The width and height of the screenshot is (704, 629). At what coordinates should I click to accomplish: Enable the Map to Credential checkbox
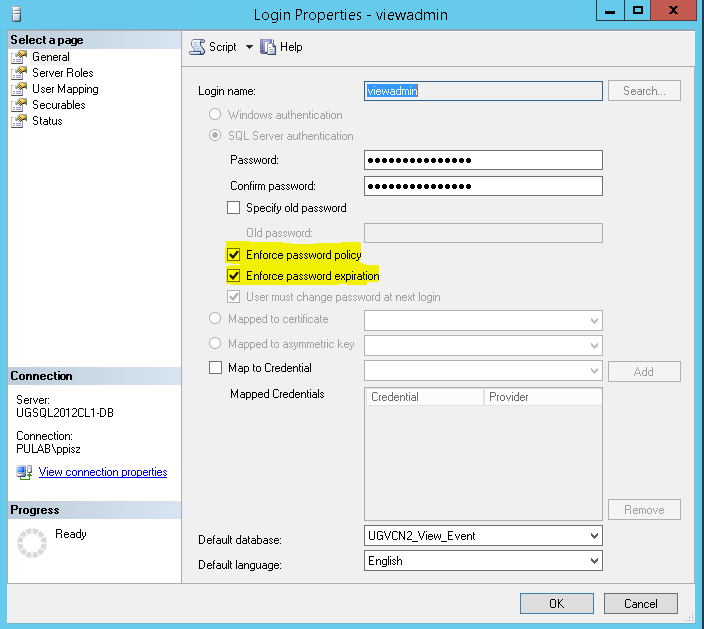click(x=216, y=368)
